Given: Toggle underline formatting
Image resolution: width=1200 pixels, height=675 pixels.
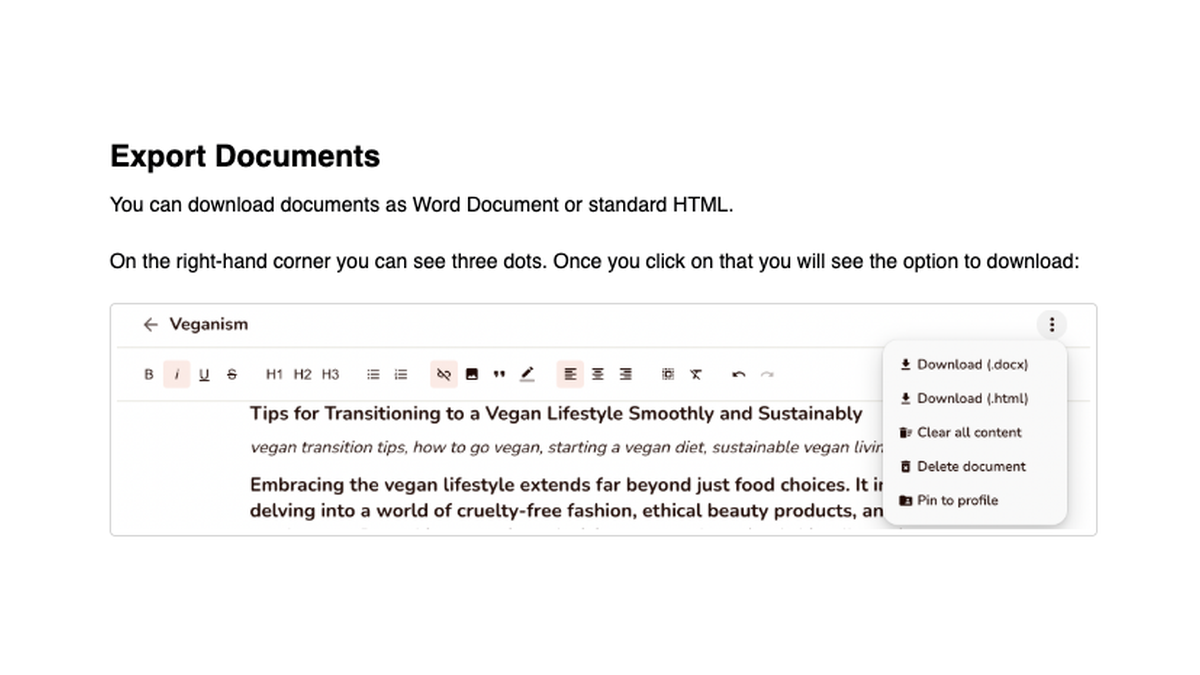Looking at the screenshot, I should [204, 374].
